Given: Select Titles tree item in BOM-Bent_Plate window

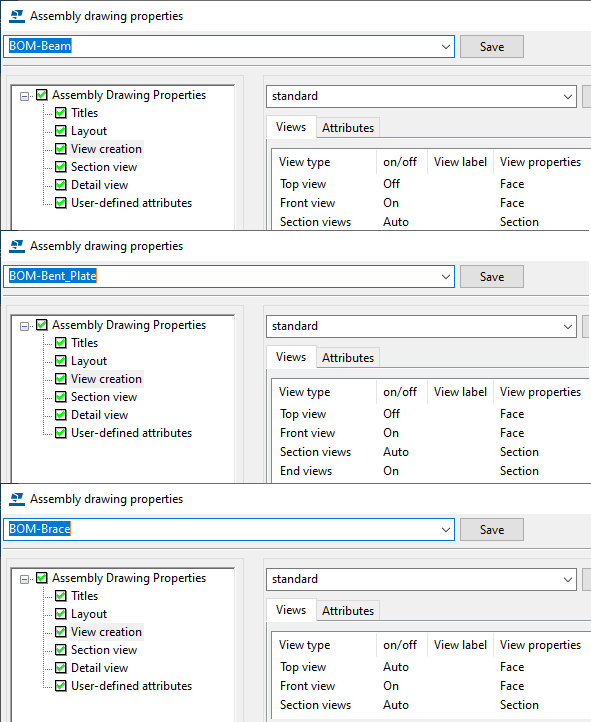Looking at the screenshot, I should pyautogui.click(x=84, y=343).
